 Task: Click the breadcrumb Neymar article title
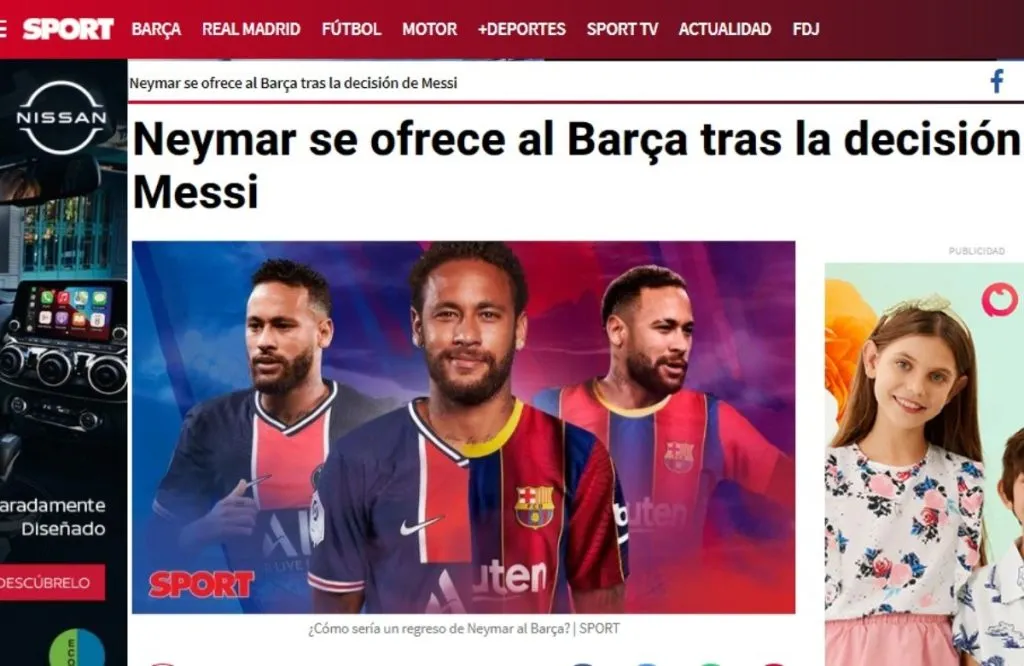pyautogui.click(x=293, y=83)
